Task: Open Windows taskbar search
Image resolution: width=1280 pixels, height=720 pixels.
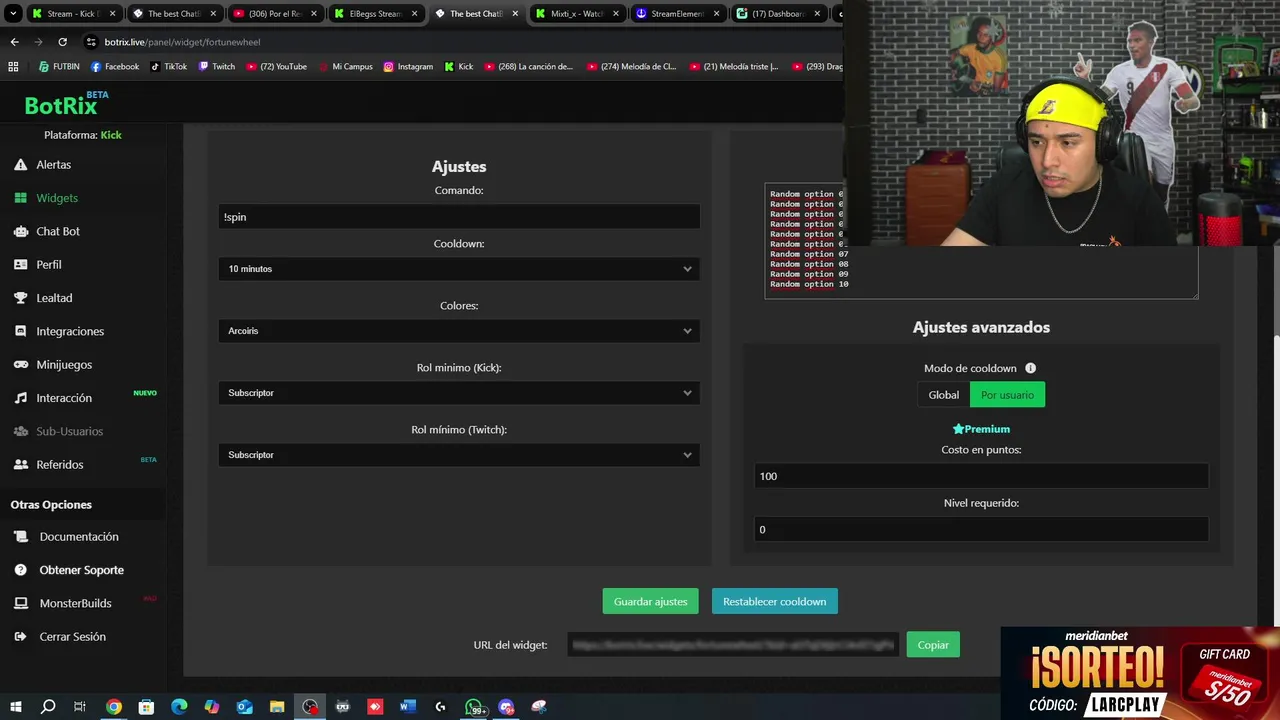Action: click(48, 707)
